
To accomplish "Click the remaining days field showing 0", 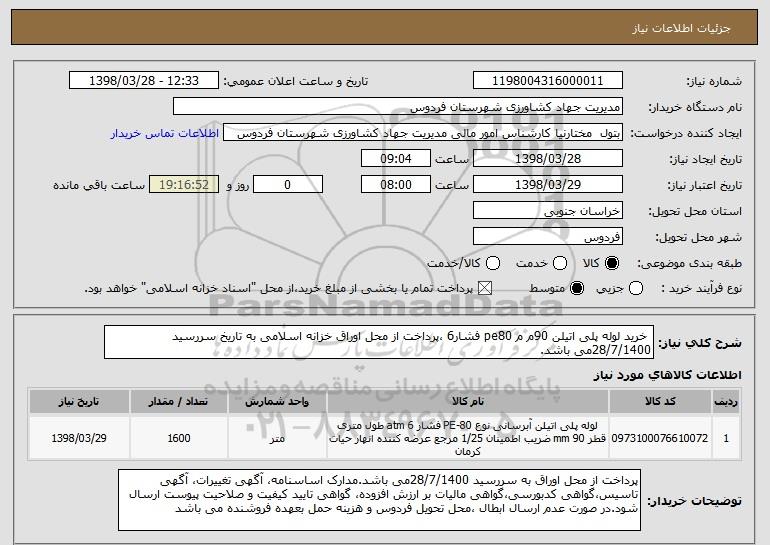I will click(x=288, y=185).
